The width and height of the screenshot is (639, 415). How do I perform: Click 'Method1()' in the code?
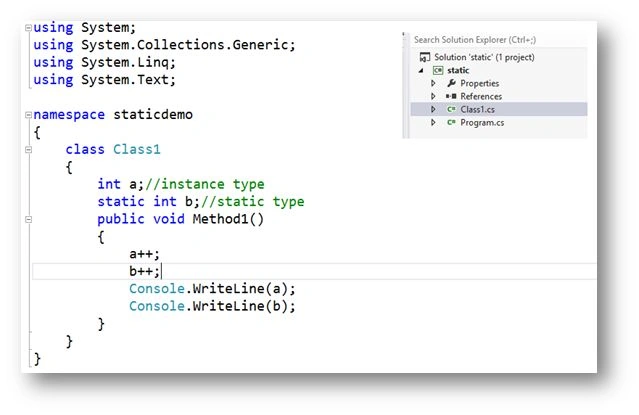[228, 220]
